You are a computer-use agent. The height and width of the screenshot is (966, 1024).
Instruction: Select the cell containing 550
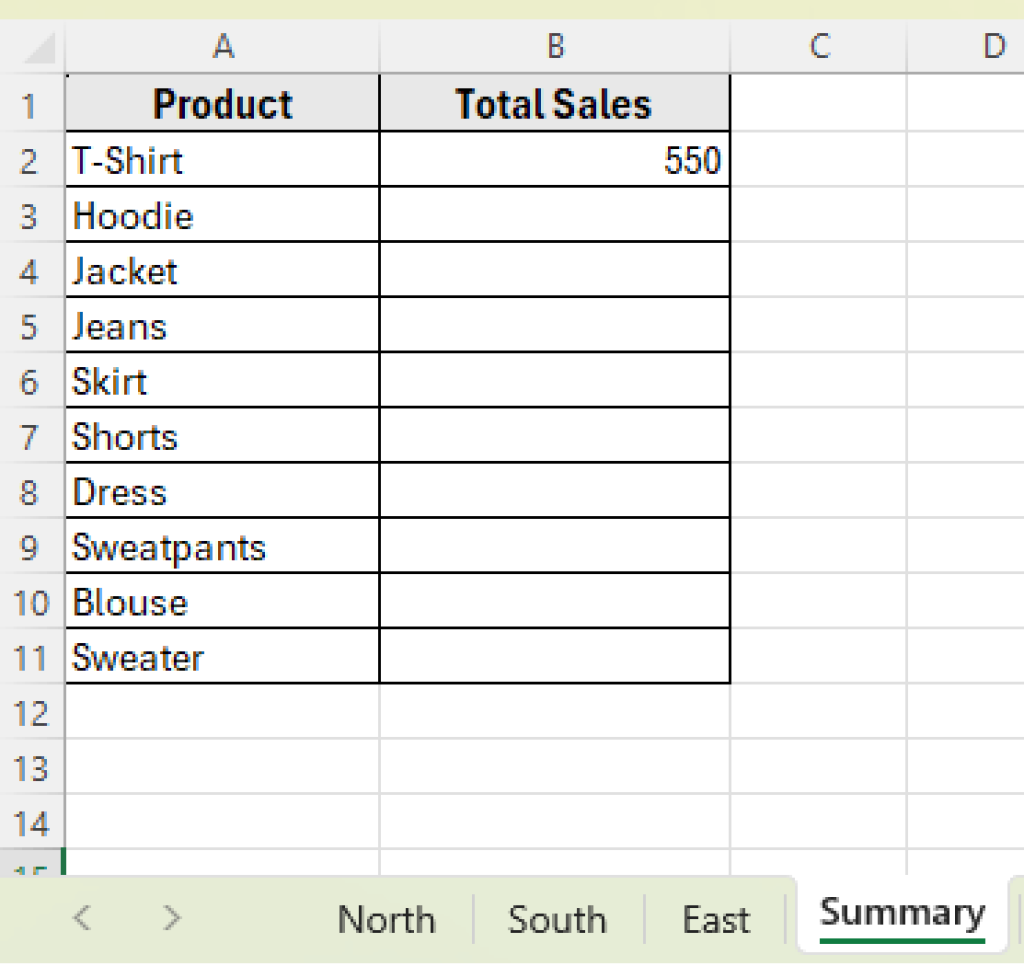pyautogui.click(x=554, y=160)
